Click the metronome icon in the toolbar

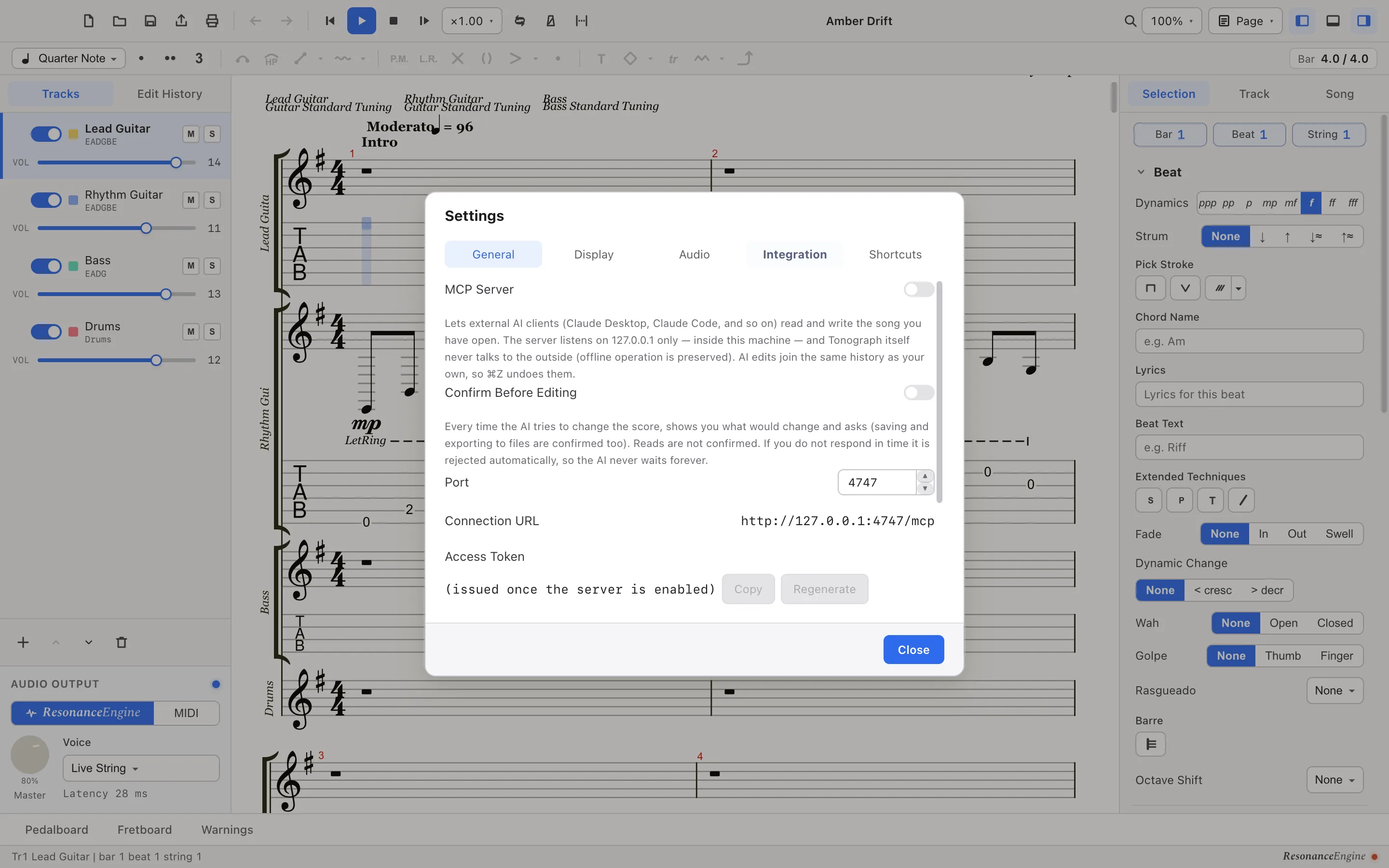click(550, 21)
